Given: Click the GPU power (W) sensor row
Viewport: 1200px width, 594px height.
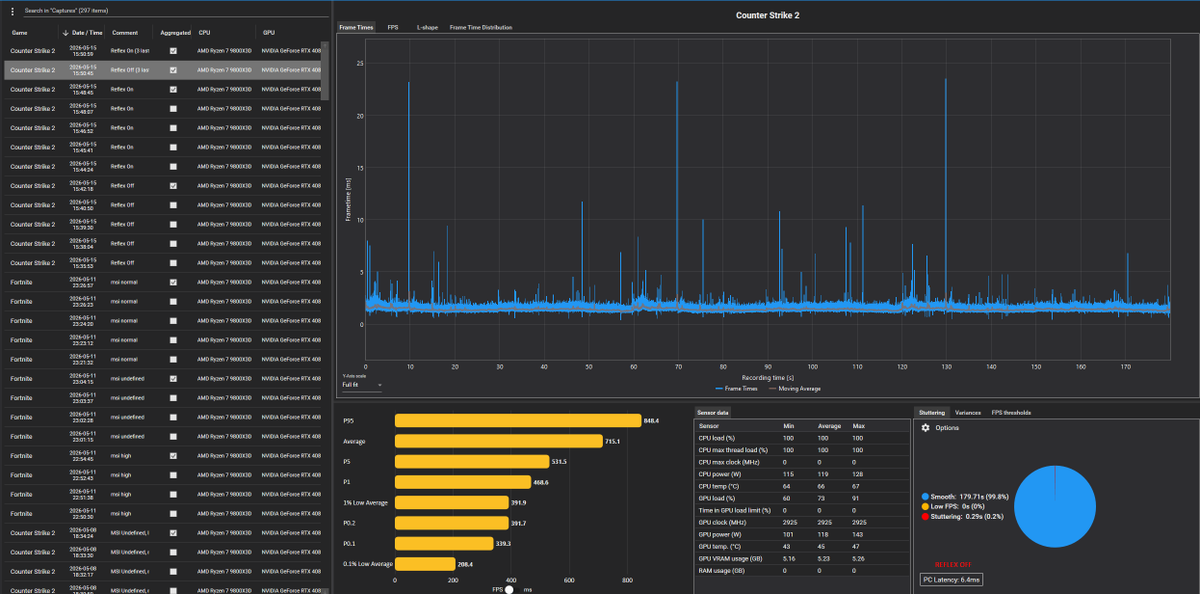Looking at the screenshot, I should click(x=801, y=534).
